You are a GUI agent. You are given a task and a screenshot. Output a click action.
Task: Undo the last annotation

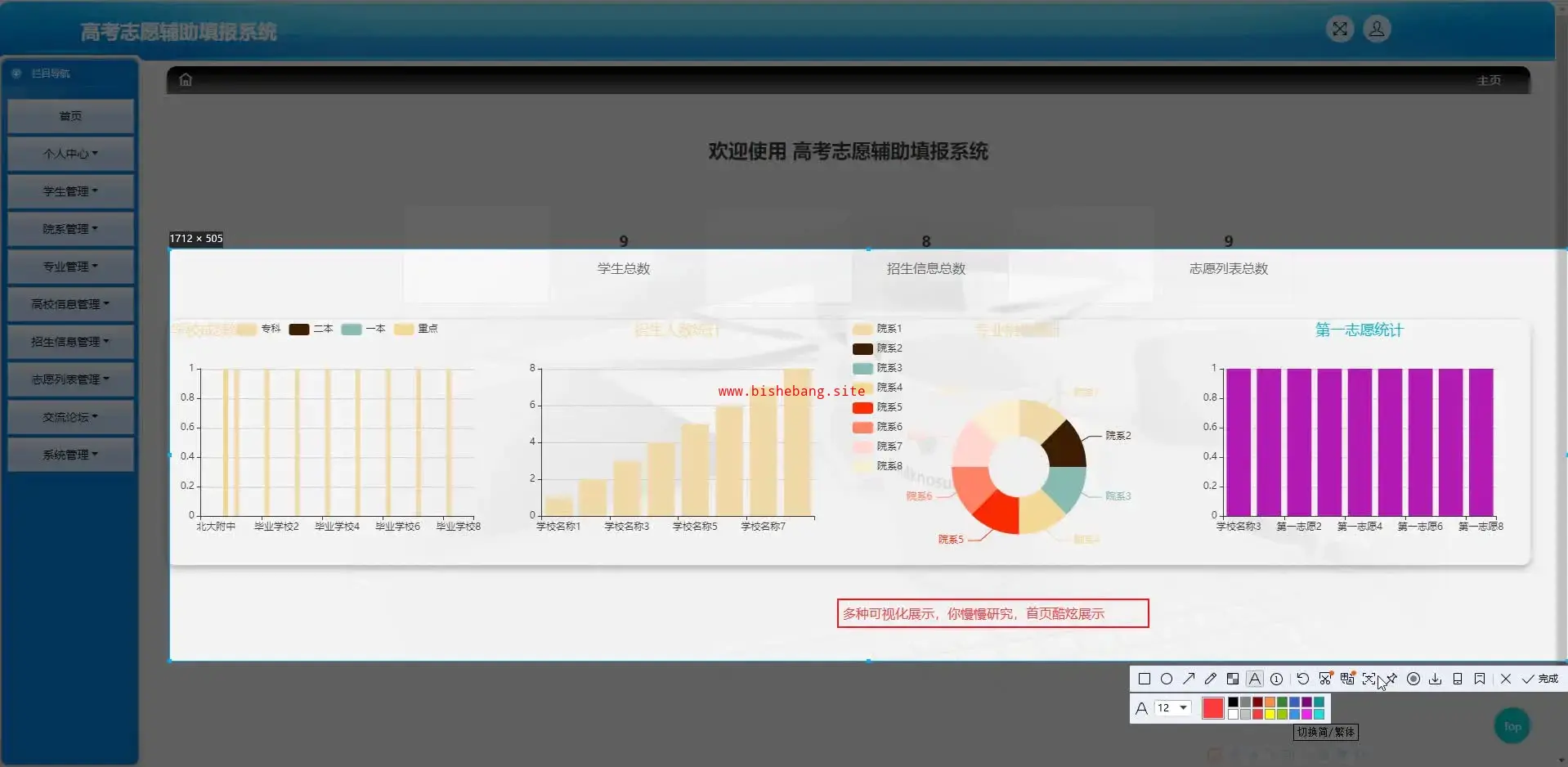tap(1303, 679)
